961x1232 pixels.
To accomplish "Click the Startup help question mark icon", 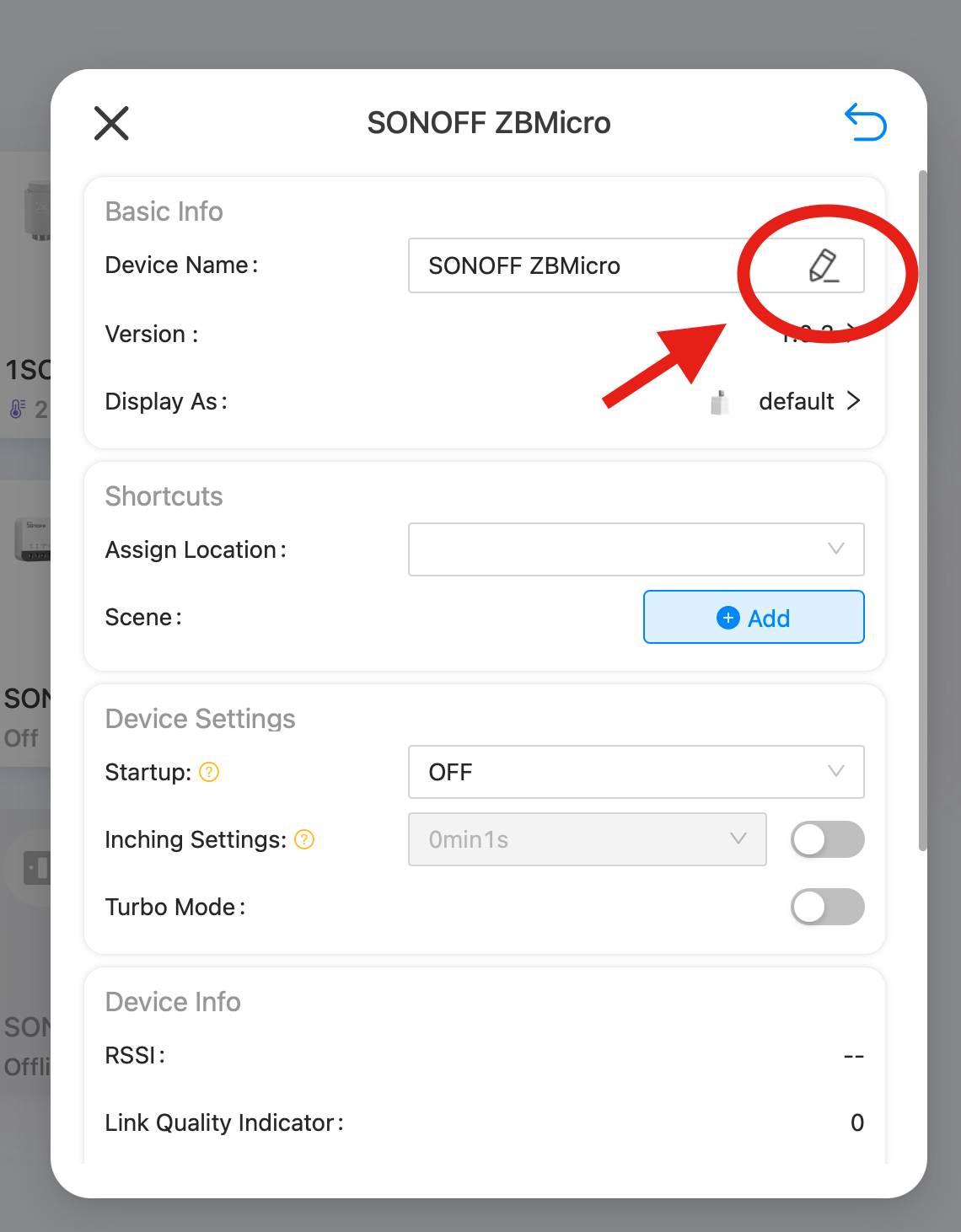I will pos(209,772).
